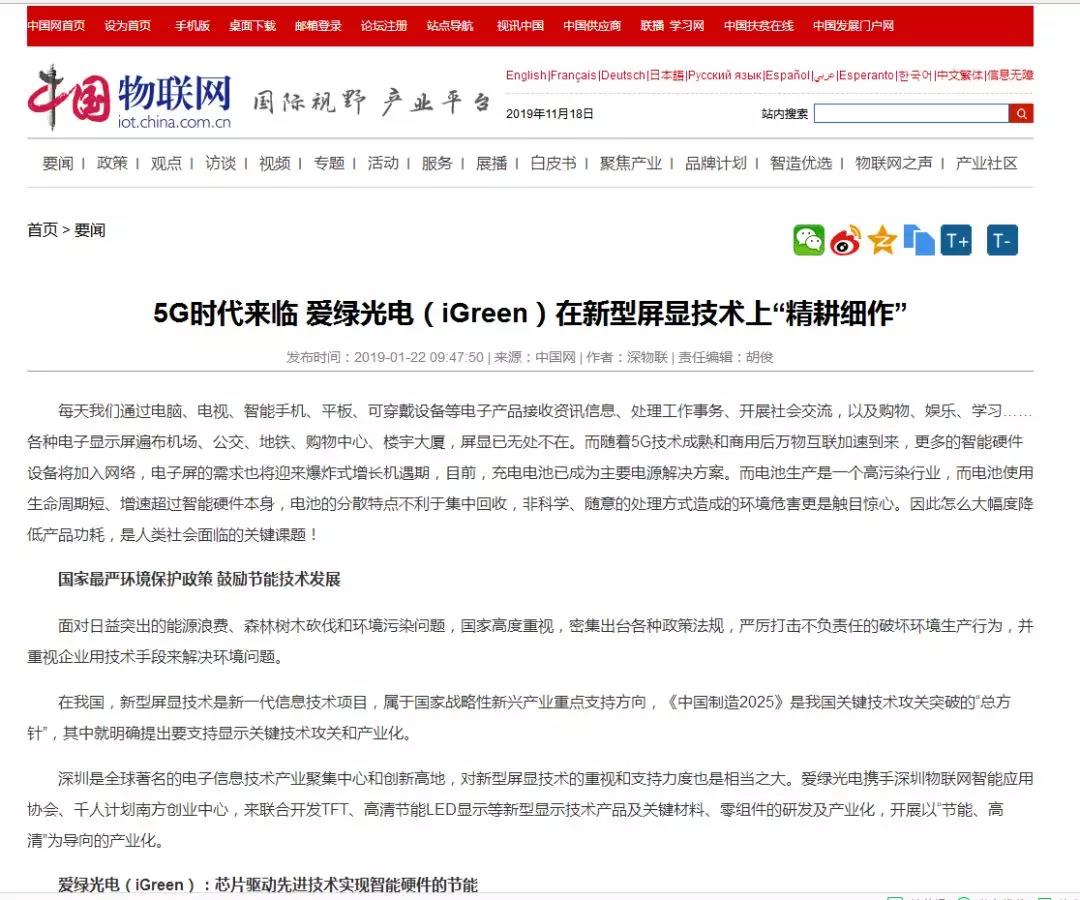Click 论坛注册 link
This screenshot has width=1080, height=900.
(x=384, y=25)
